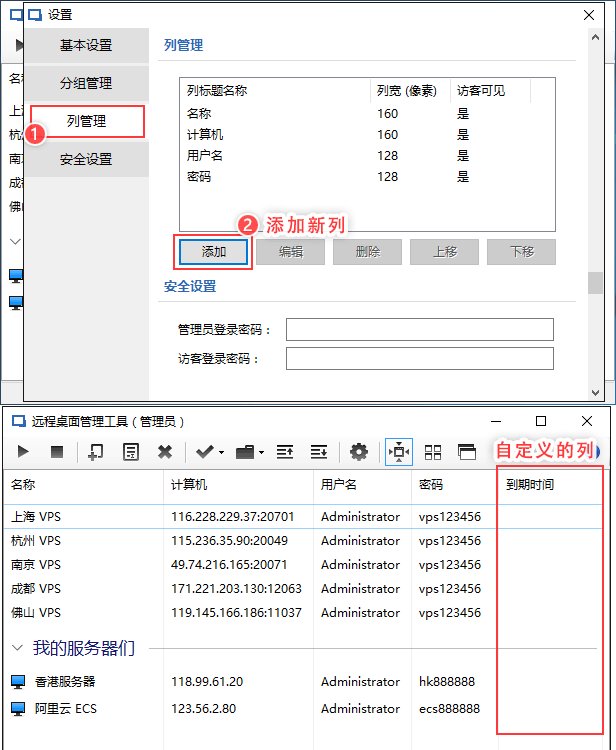Click the settings window scroll-up arrow

pos(595,37)
